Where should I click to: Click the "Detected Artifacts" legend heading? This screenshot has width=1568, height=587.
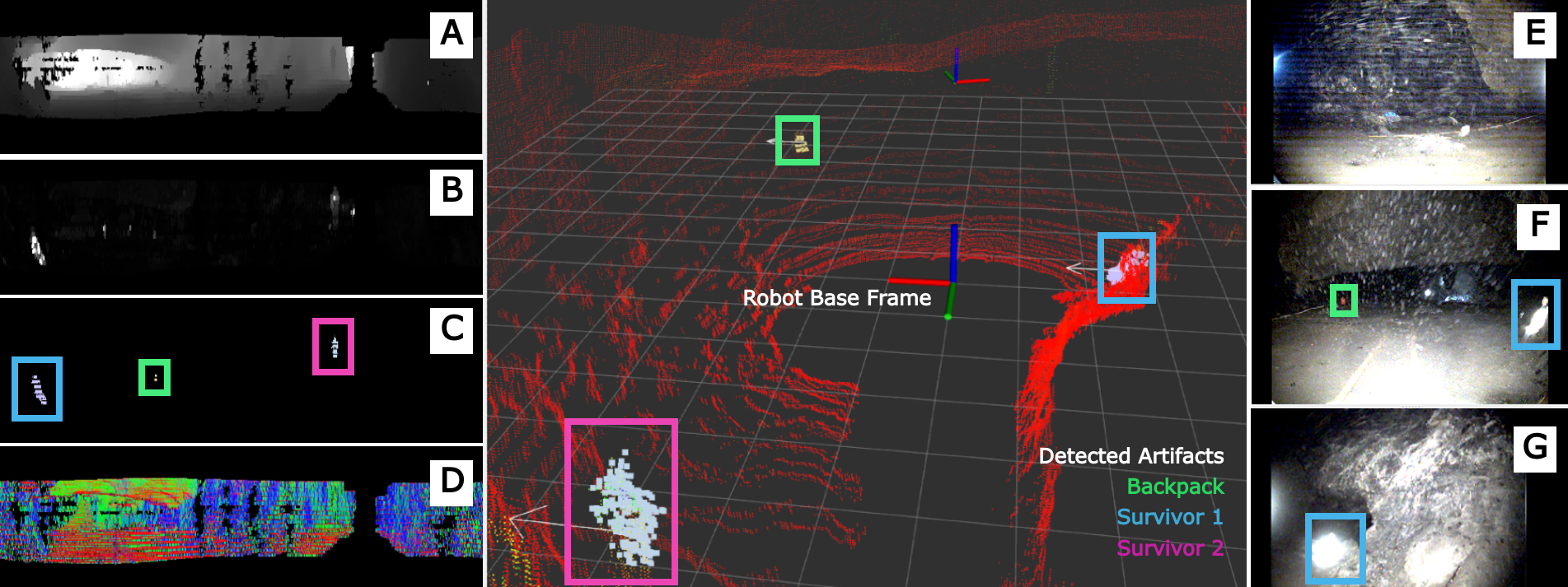[1130, 456]
